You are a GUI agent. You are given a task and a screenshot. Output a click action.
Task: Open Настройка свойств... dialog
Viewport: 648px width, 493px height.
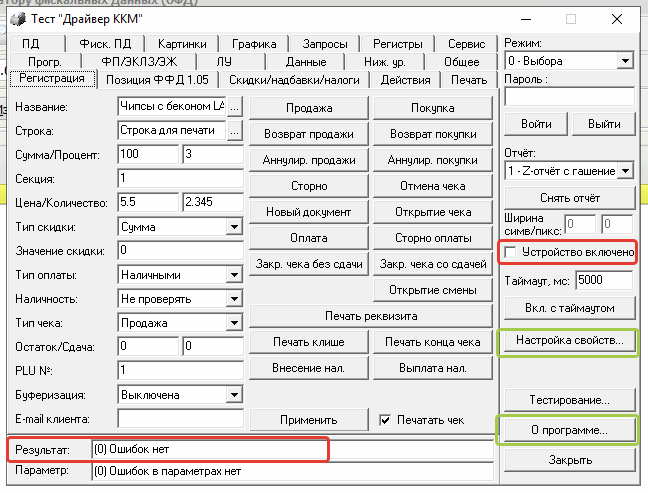pos(570,341)
